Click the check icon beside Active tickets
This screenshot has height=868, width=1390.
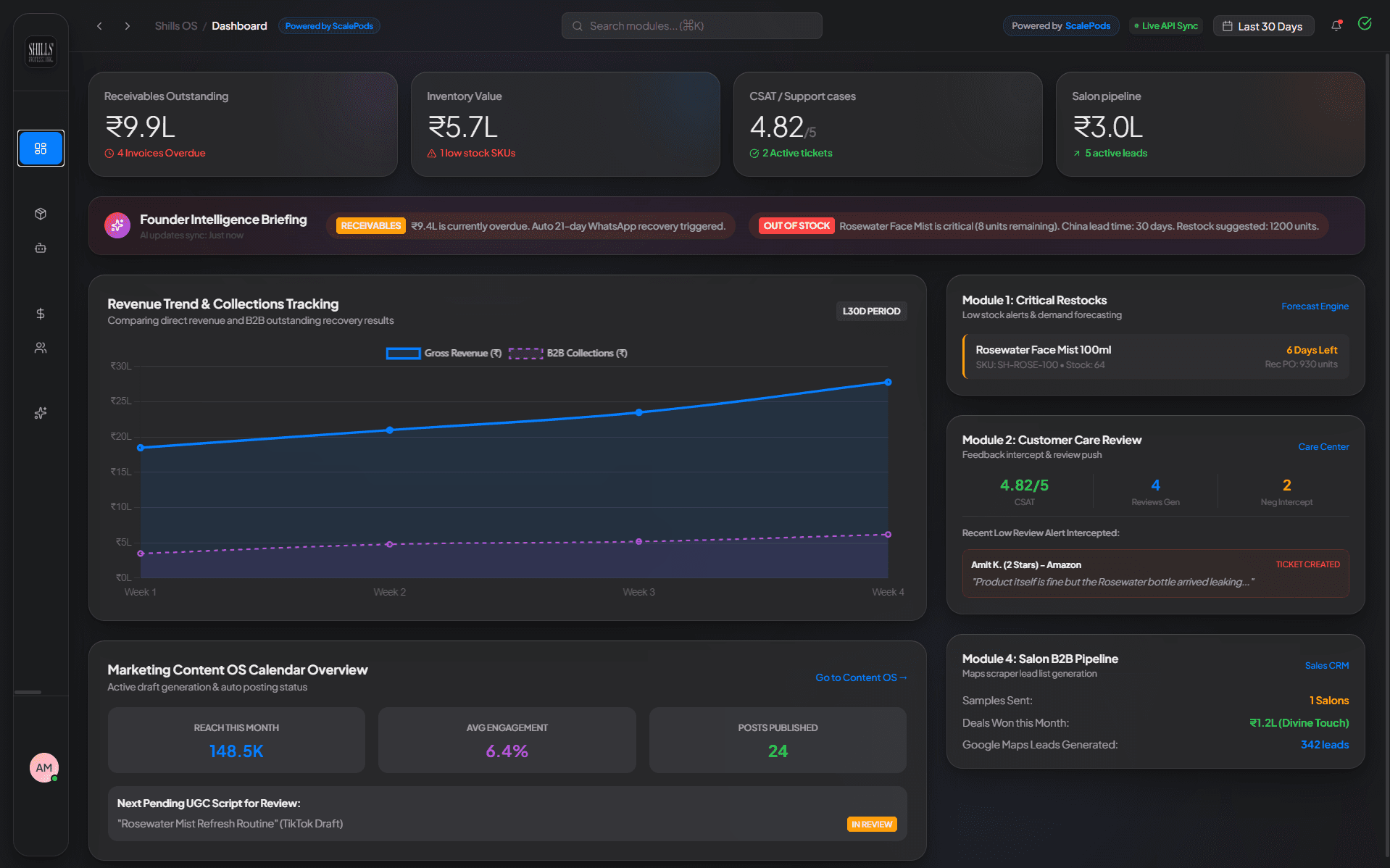[x=754, y=154]
